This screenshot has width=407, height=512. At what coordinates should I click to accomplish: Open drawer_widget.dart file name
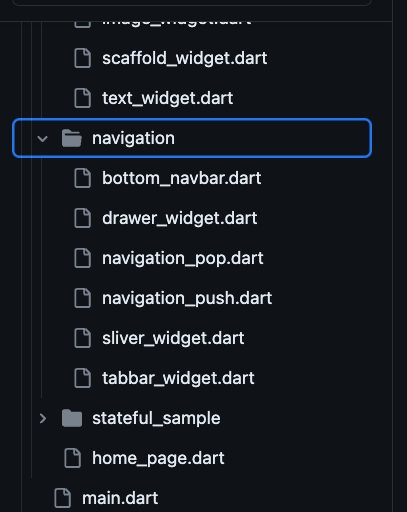(x=180, y=219)
